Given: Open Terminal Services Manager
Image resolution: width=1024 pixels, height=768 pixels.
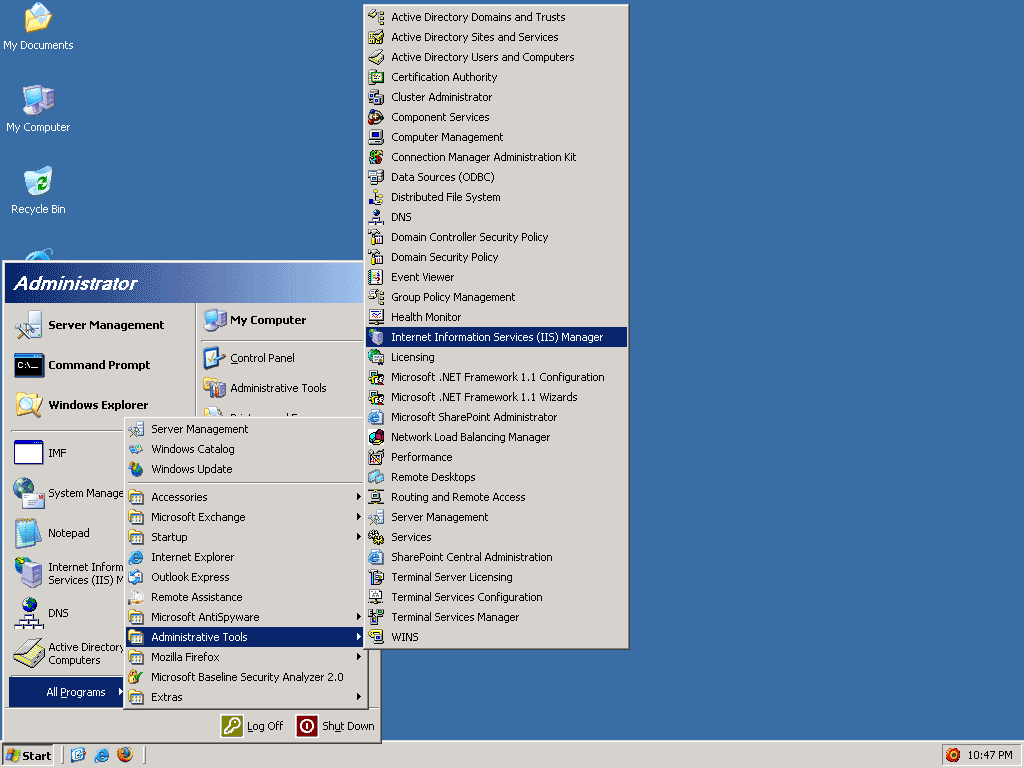Looking at the screenshot, I should pos(454,617).
